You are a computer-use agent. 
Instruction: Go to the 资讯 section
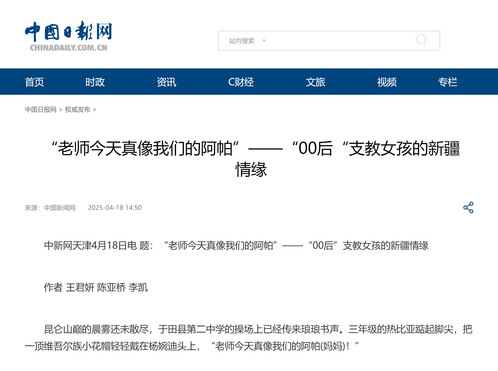166,82
